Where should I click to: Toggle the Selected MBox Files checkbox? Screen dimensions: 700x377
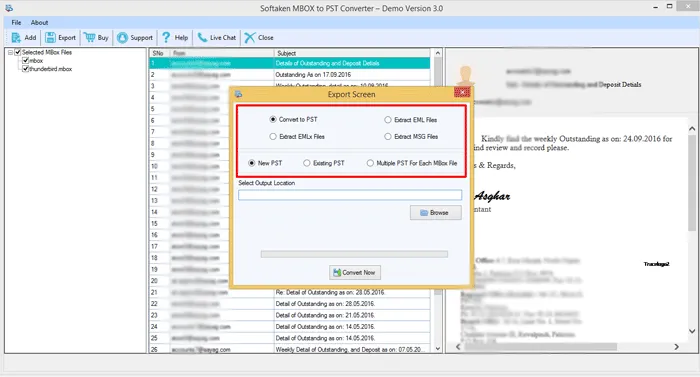pos(18,52)
